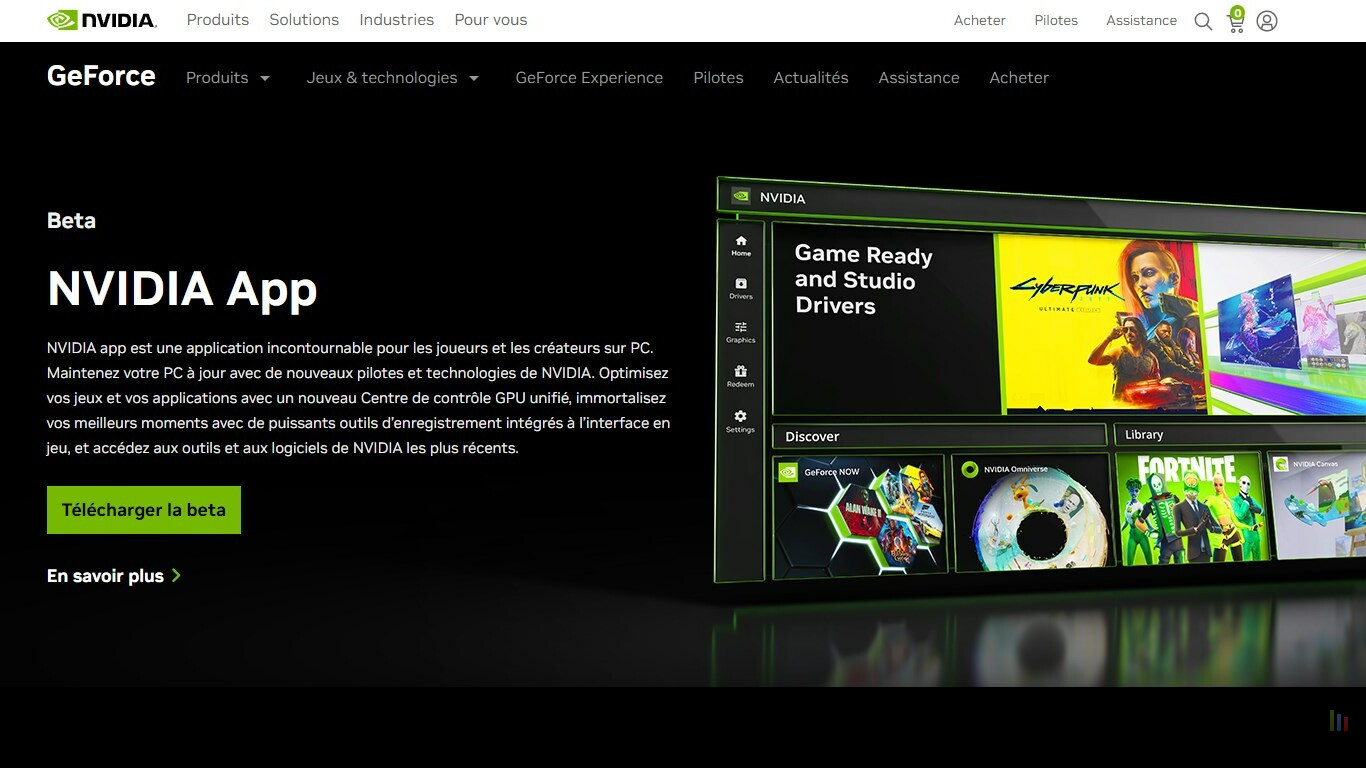The width and height of the screenshot is (1366, 768).
Task: Open the search magnifier icon
Action: click(1203, 21)
